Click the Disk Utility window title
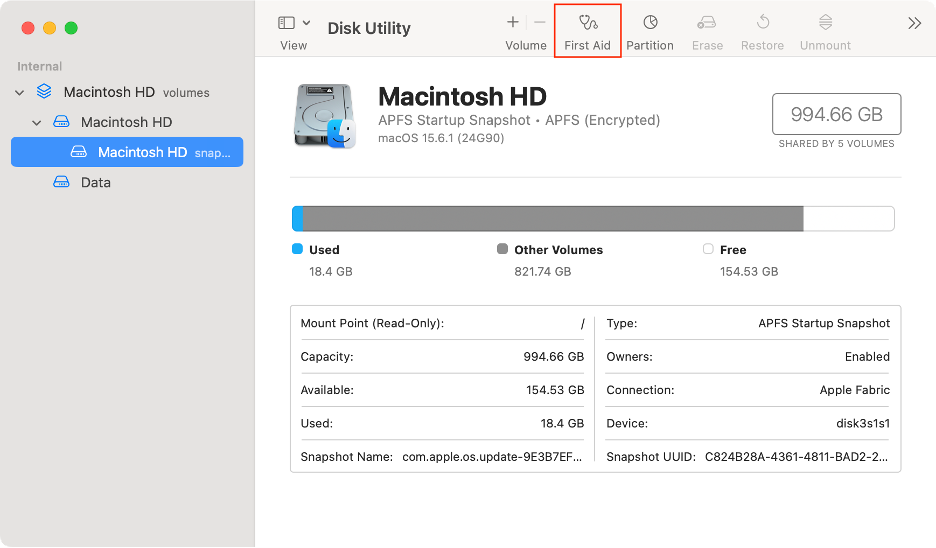 click(x=369, y=28)
